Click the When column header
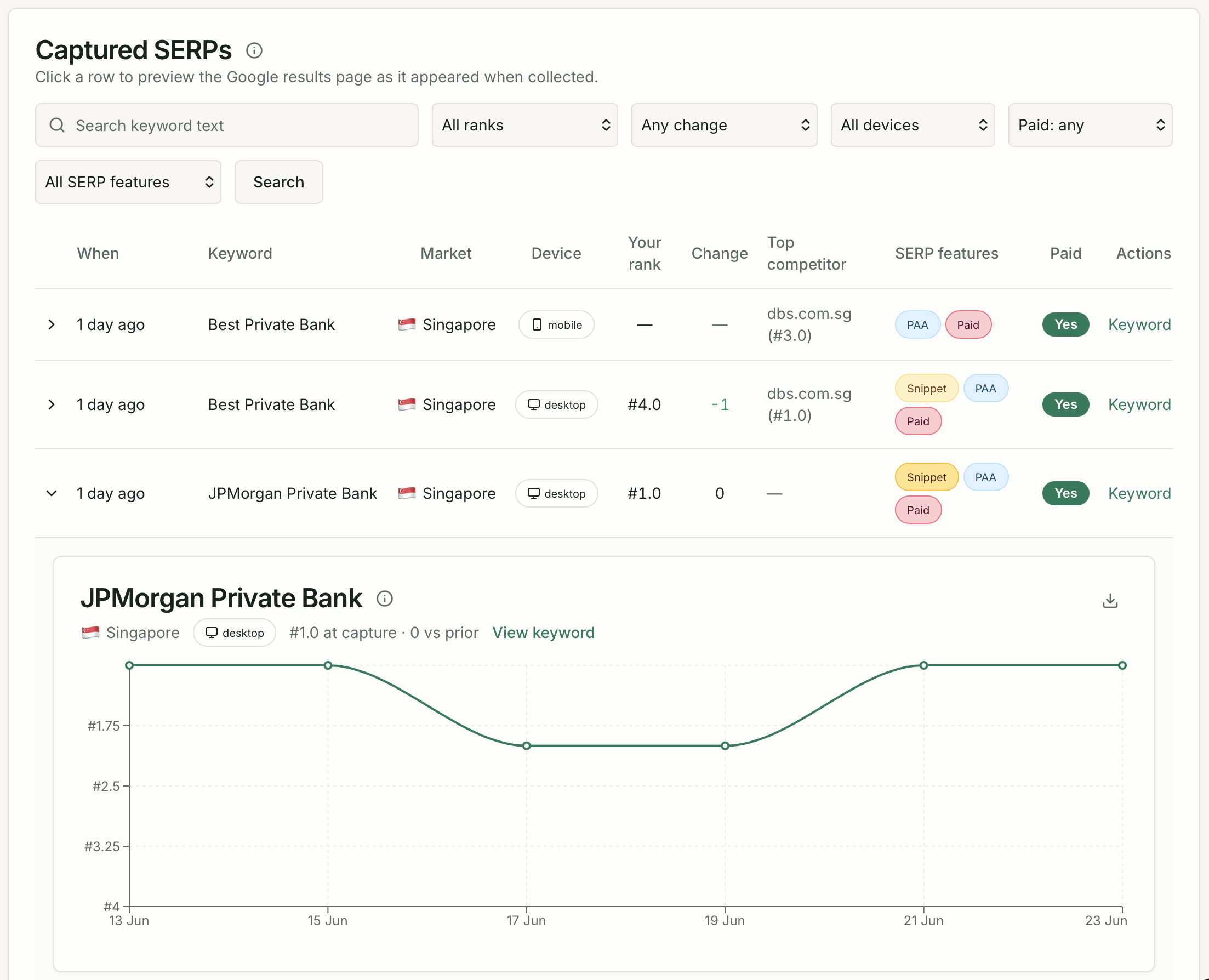1209x980 pixels. [98, 253]
